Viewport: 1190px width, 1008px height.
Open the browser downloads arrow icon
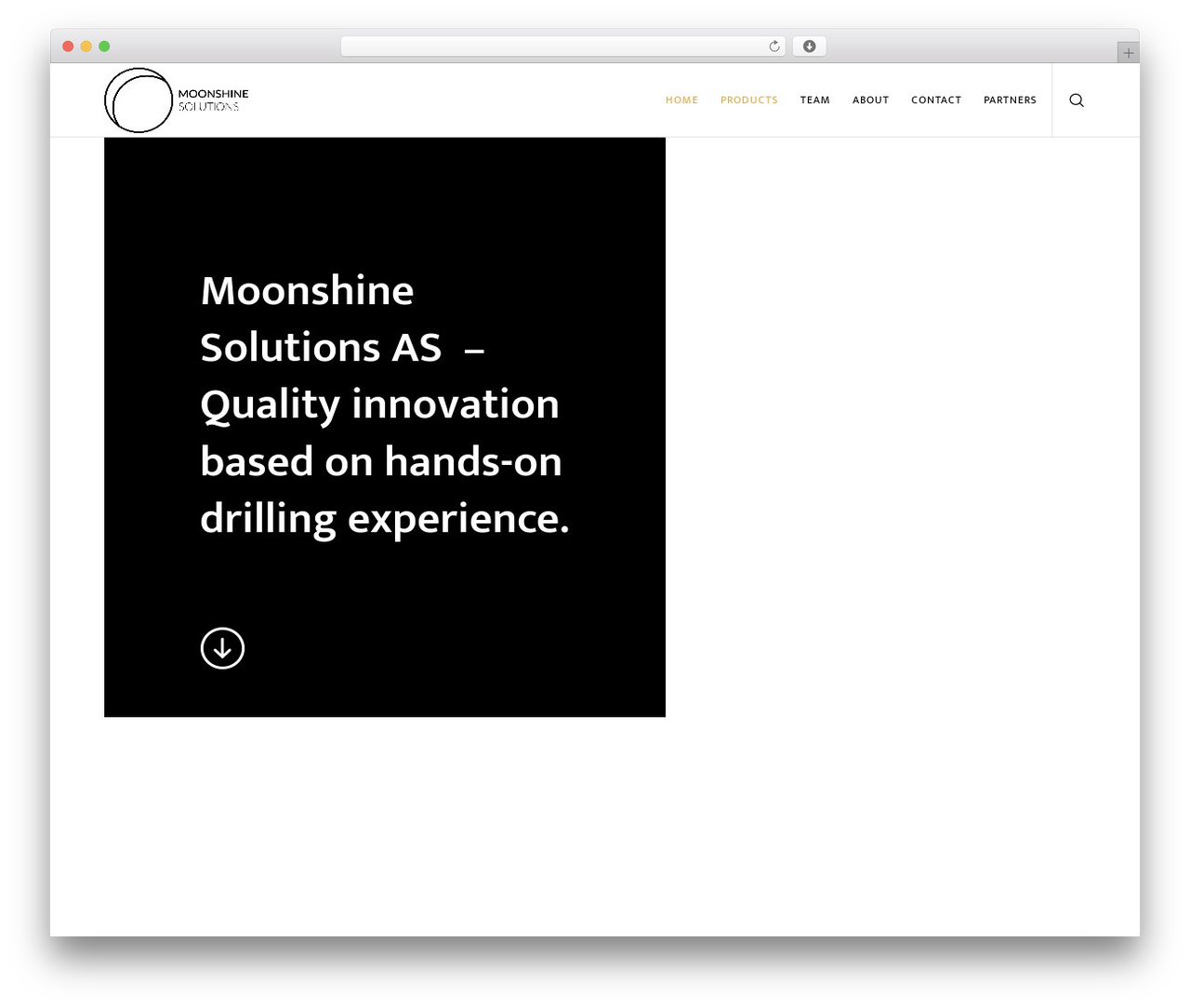coord(809,46)
